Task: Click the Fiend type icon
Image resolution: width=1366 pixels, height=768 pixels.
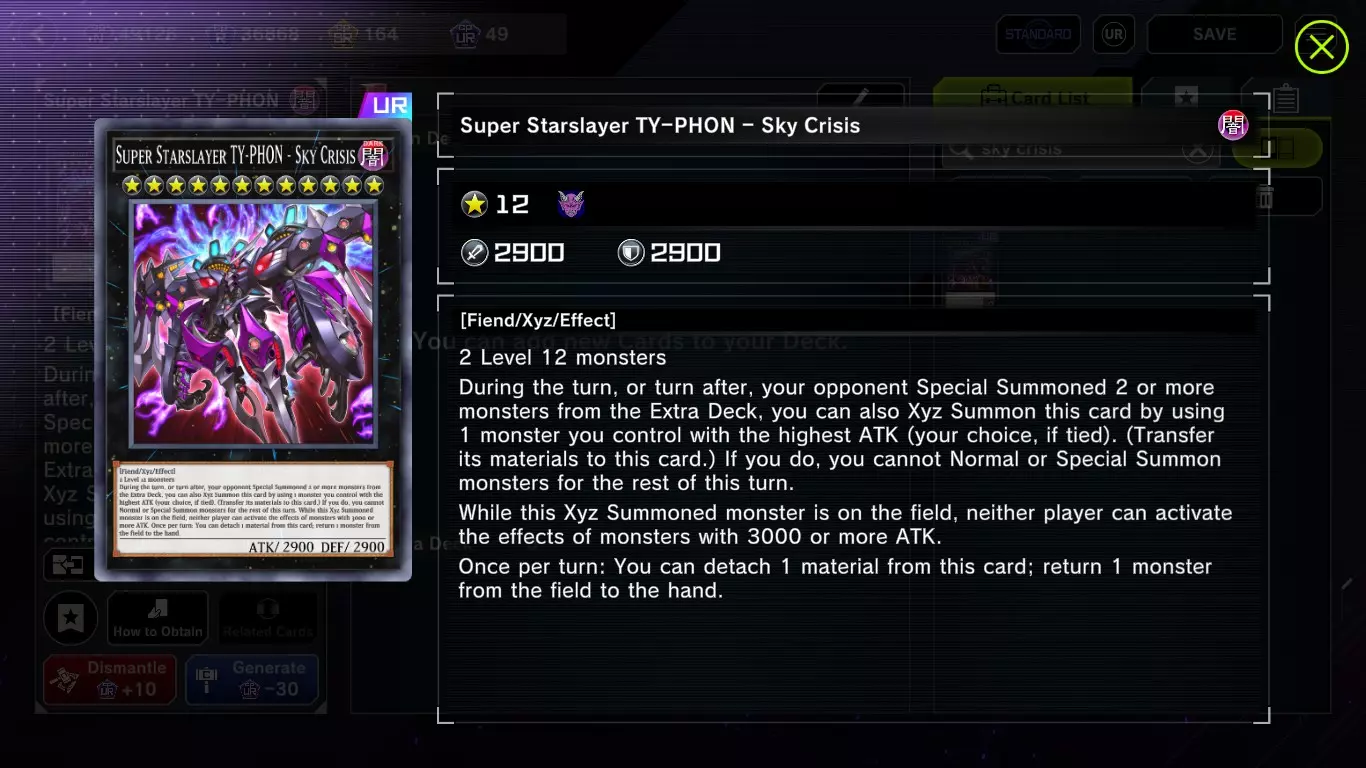Action: tap(571, 205)
